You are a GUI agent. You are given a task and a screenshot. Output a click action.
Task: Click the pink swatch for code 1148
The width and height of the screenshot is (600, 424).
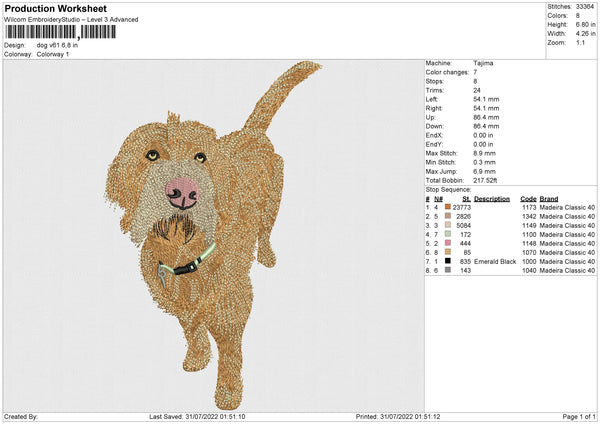(448, 243)
